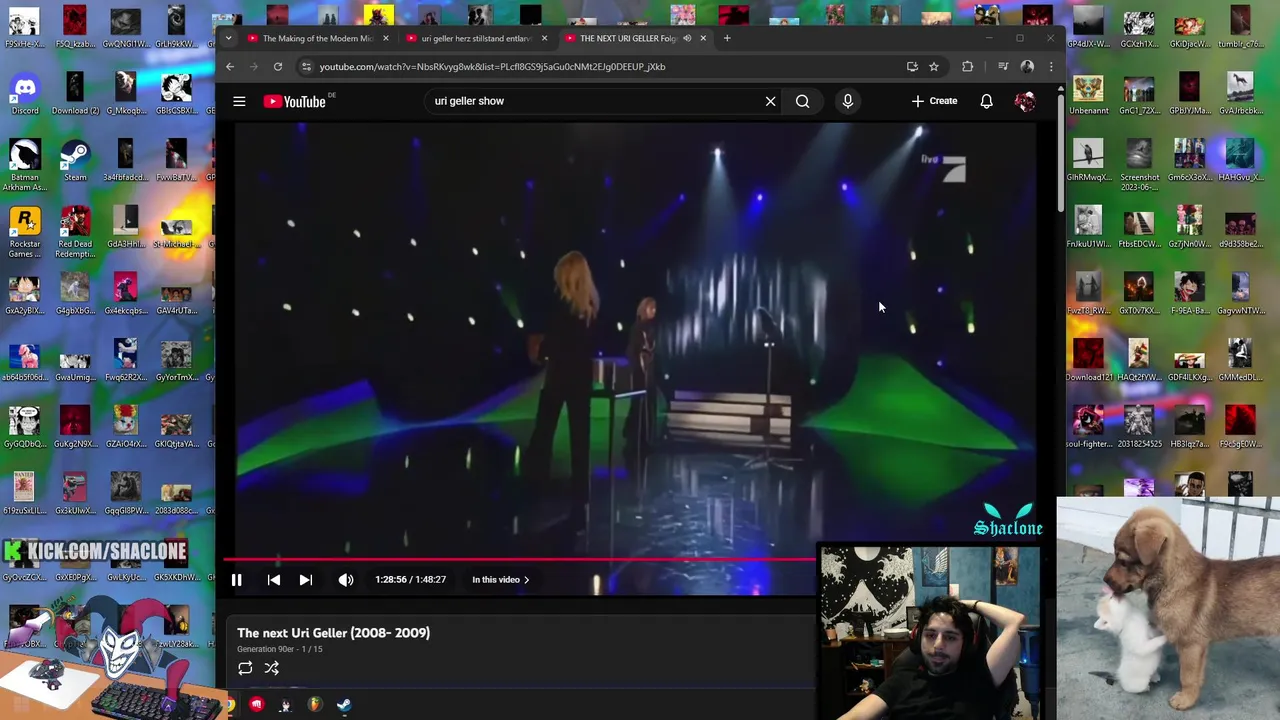The image size is (1280, 720).
Task: Go back in browser history
Action: click(230, 67)
